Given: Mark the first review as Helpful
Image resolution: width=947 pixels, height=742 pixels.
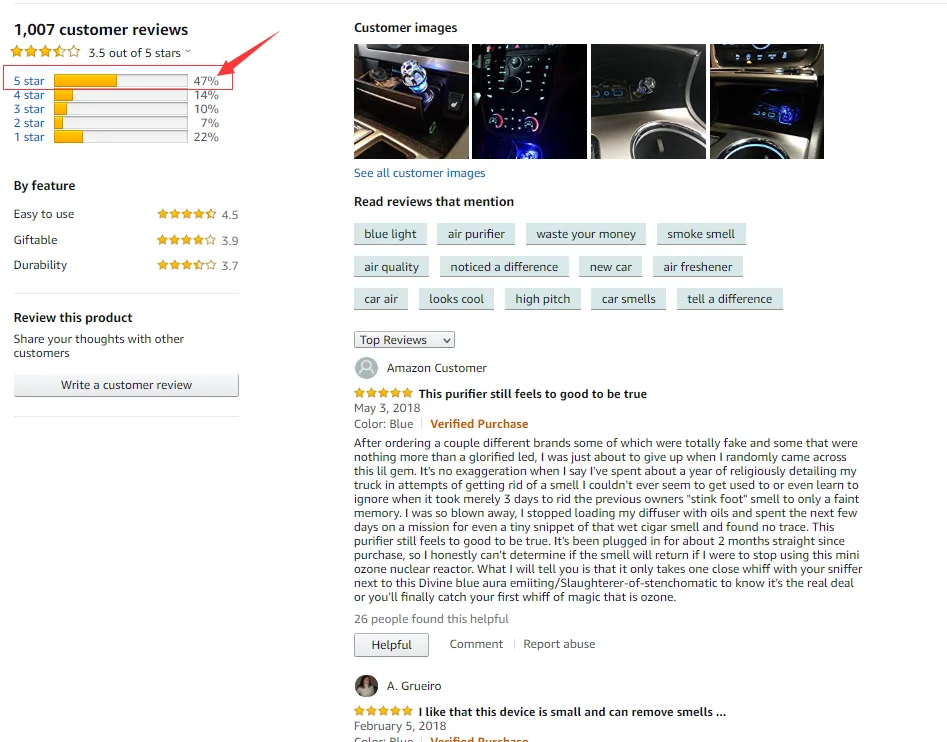Looking at the screenshot, I should tap(391, 645).
